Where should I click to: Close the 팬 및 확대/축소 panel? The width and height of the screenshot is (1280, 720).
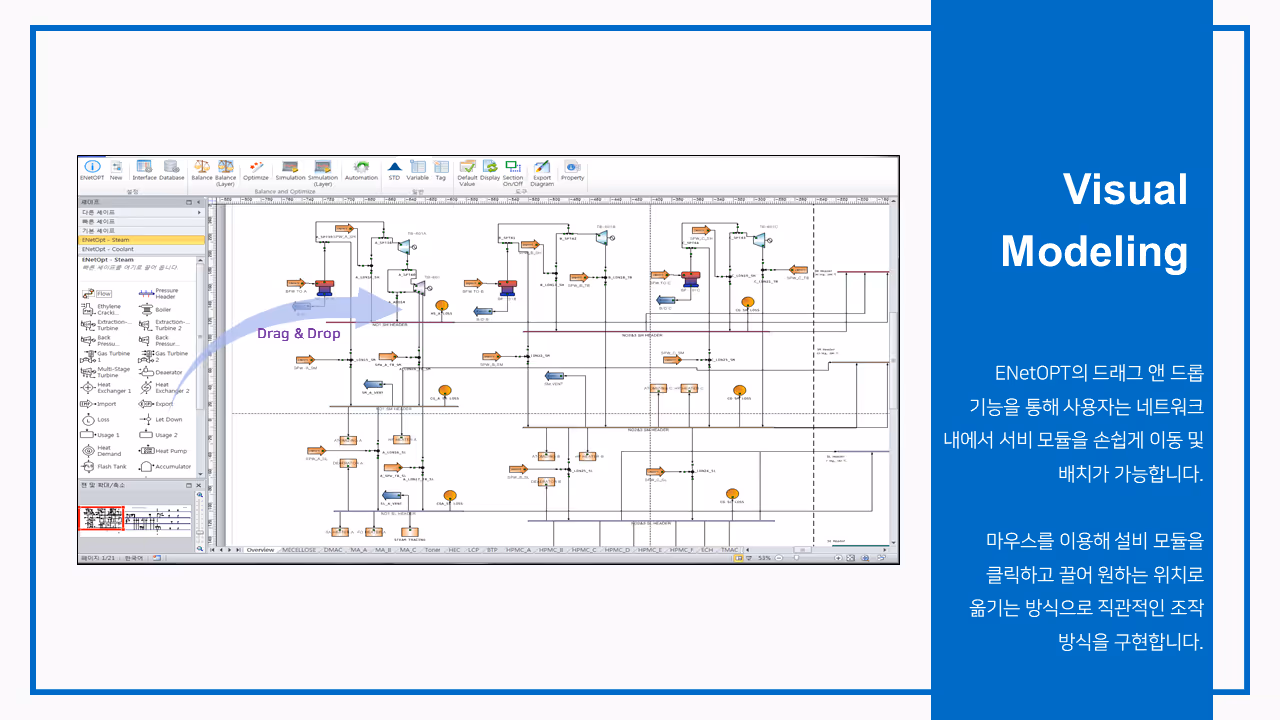tap(200, 484)
